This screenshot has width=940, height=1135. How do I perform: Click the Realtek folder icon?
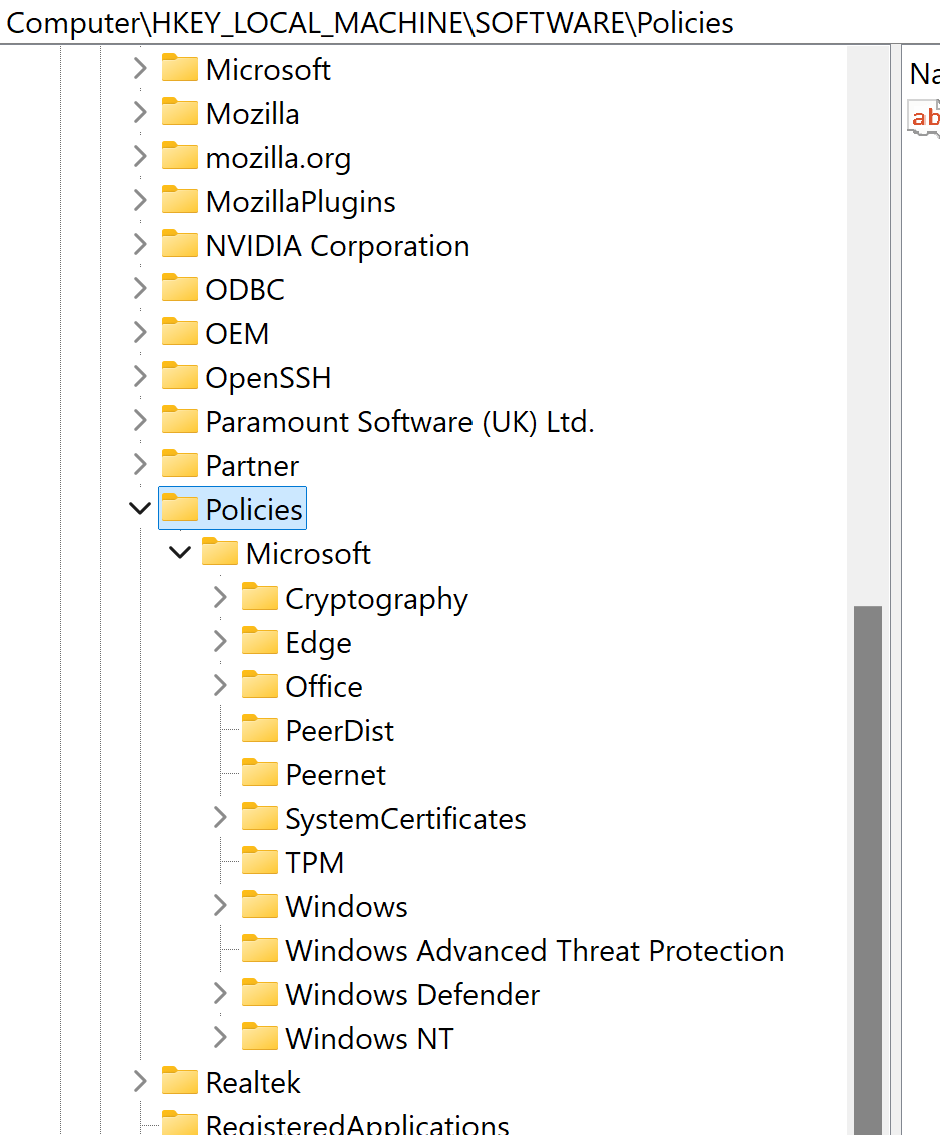(179, 1081)
